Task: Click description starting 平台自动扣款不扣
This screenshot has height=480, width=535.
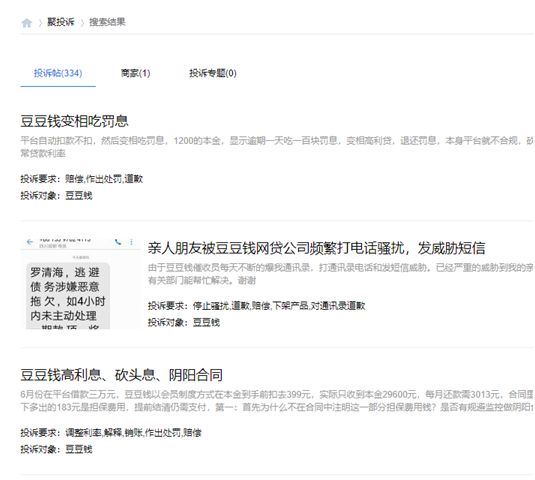Action: [x=277, y=147]
